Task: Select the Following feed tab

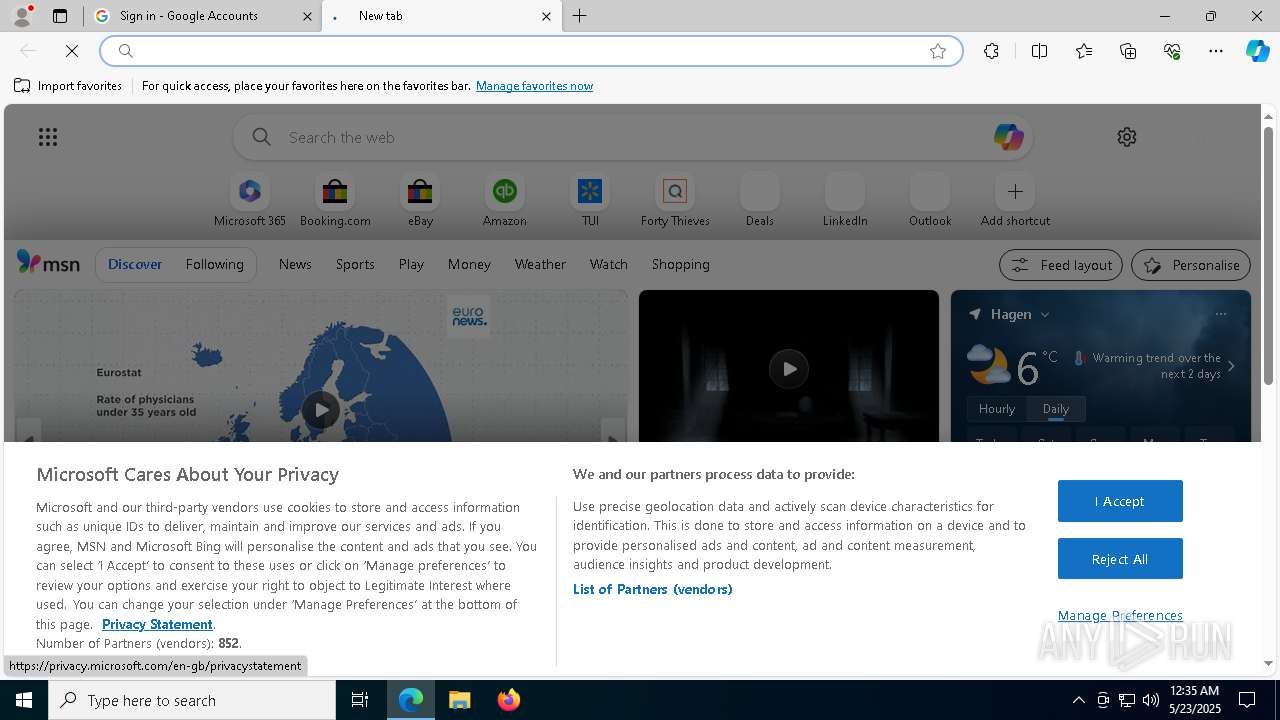Action: pos(214,264)
